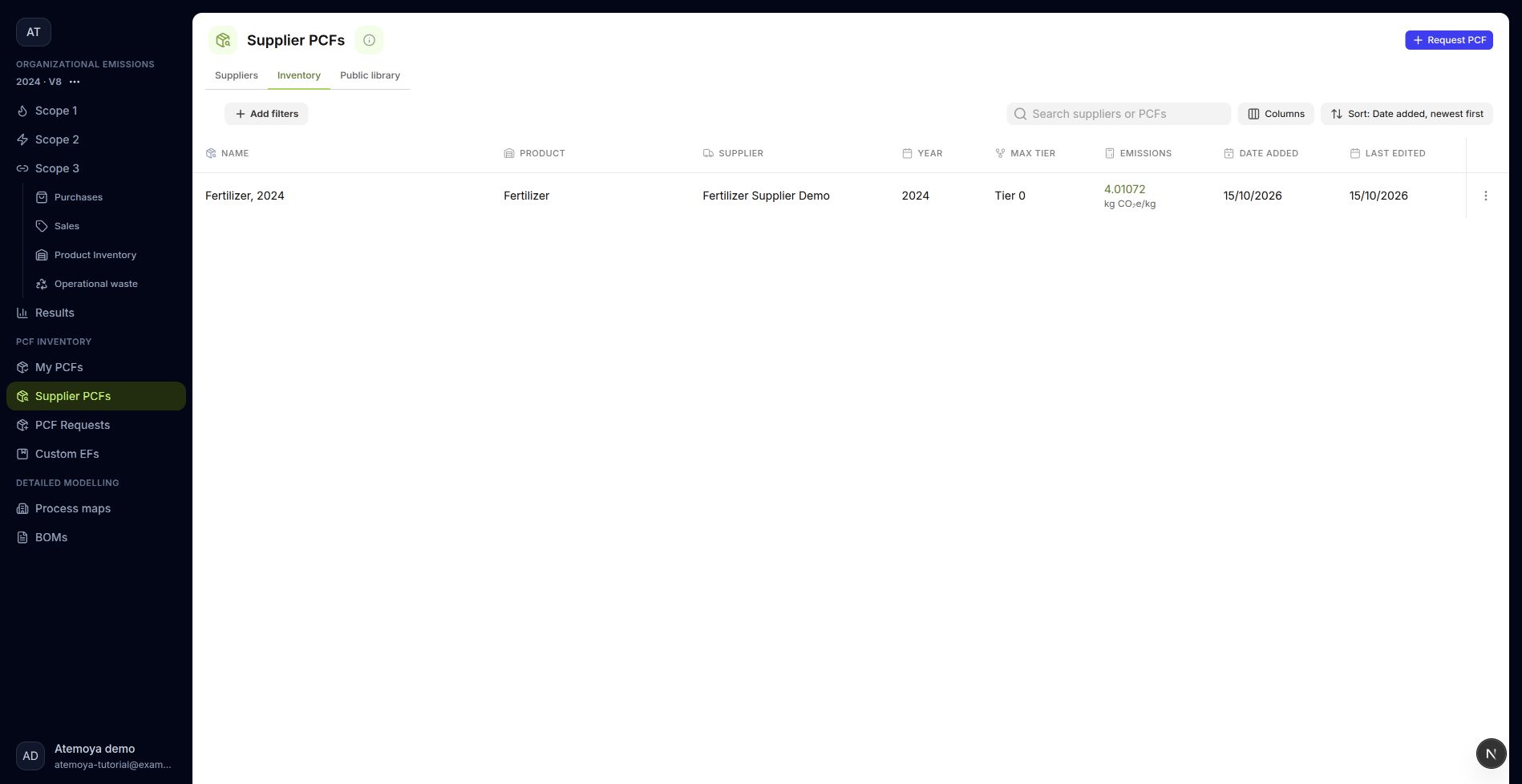
Task: Switch to the Suppliers tab
Action: click(237, 75)
